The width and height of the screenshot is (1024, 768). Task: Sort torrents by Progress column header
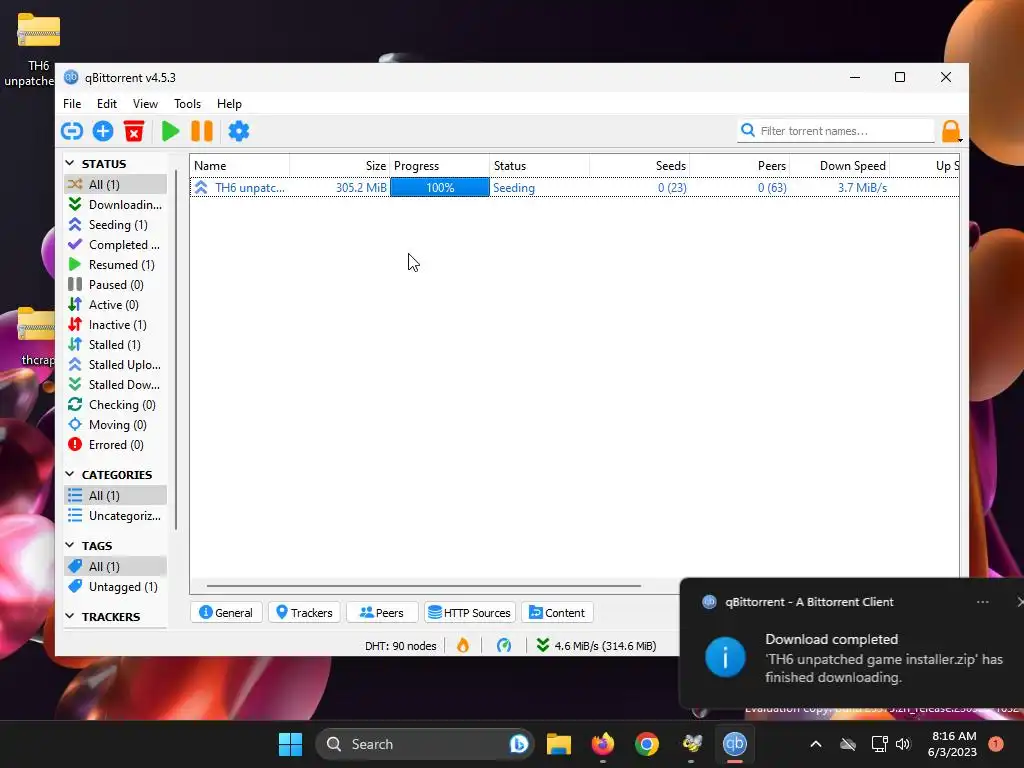440,166
